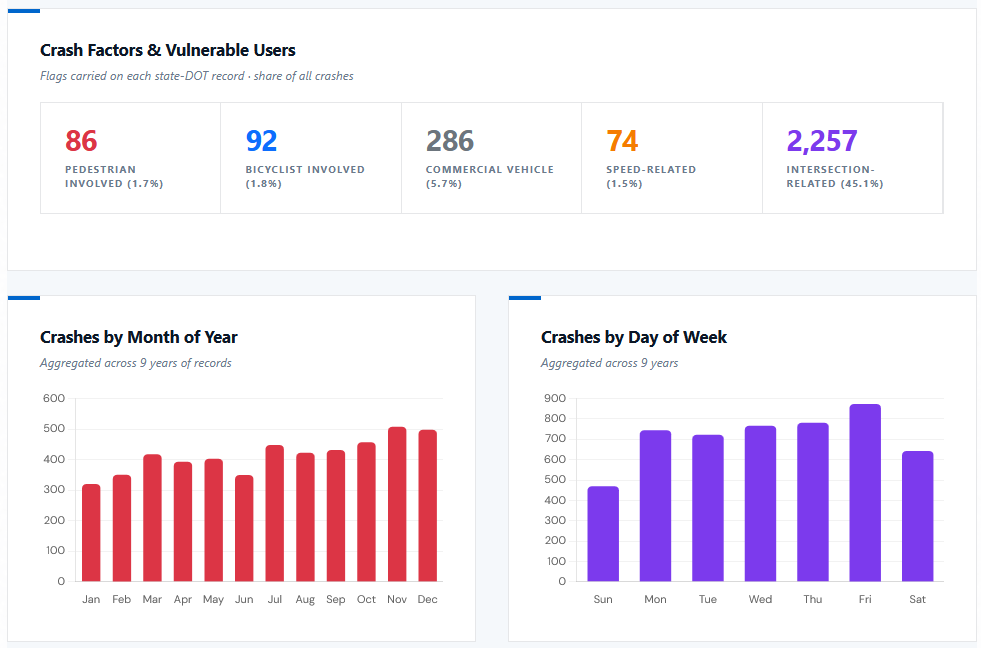Click the April bar in monthly chart

[x=183, y=522]
